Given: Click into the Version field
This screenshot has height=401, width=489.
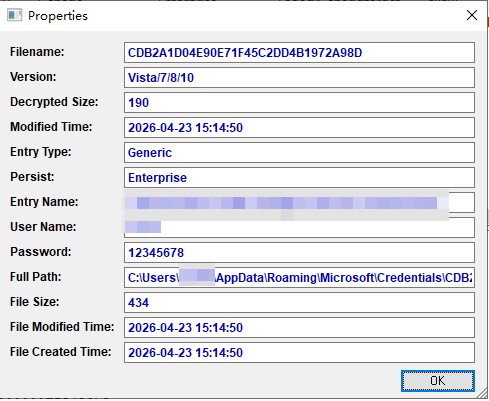Looking at the screenshot, I should 299,77.
